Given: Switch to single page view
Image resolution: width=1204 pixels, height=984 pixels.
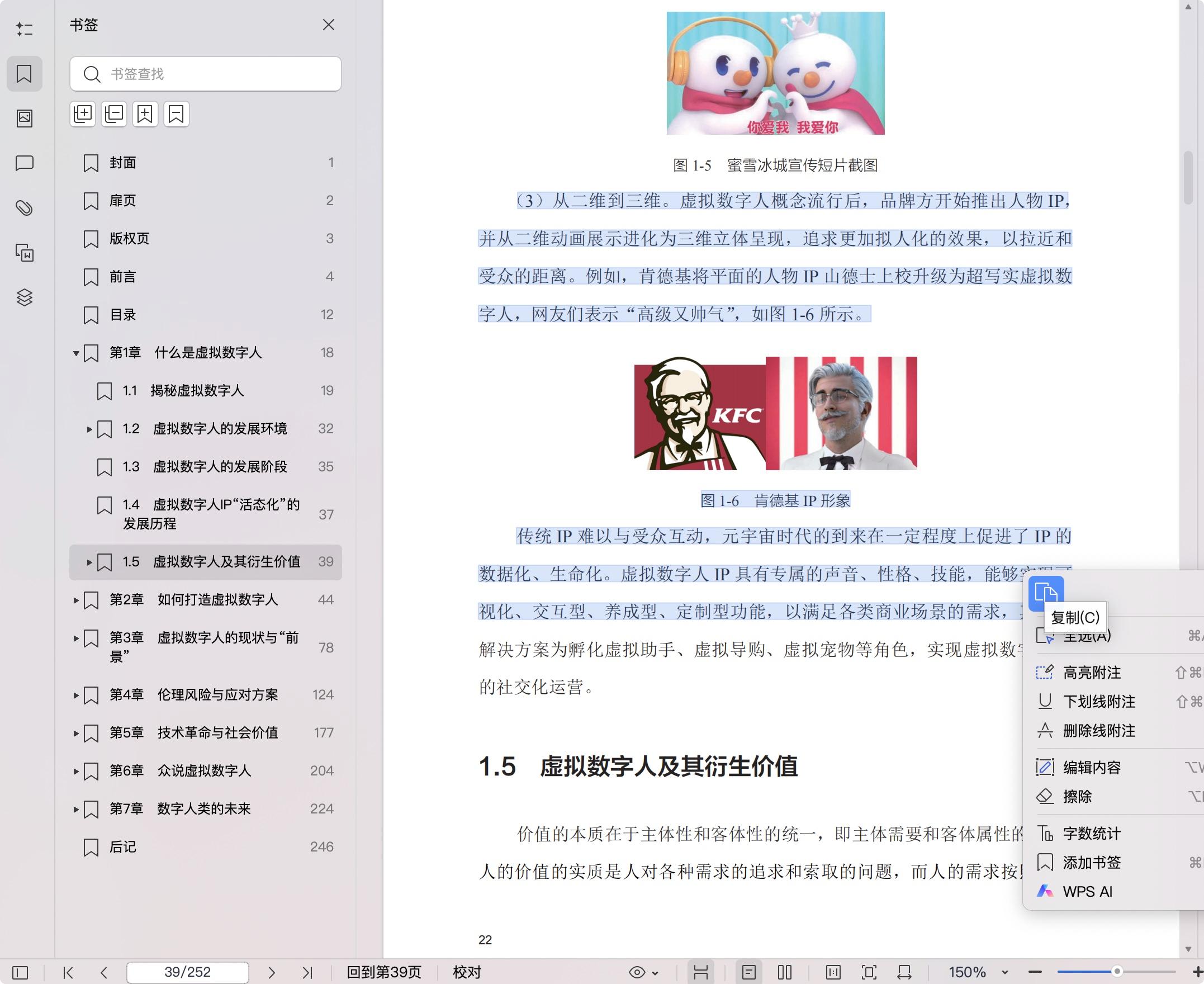Looking at the screenshot, I should (x=749, y=973).
